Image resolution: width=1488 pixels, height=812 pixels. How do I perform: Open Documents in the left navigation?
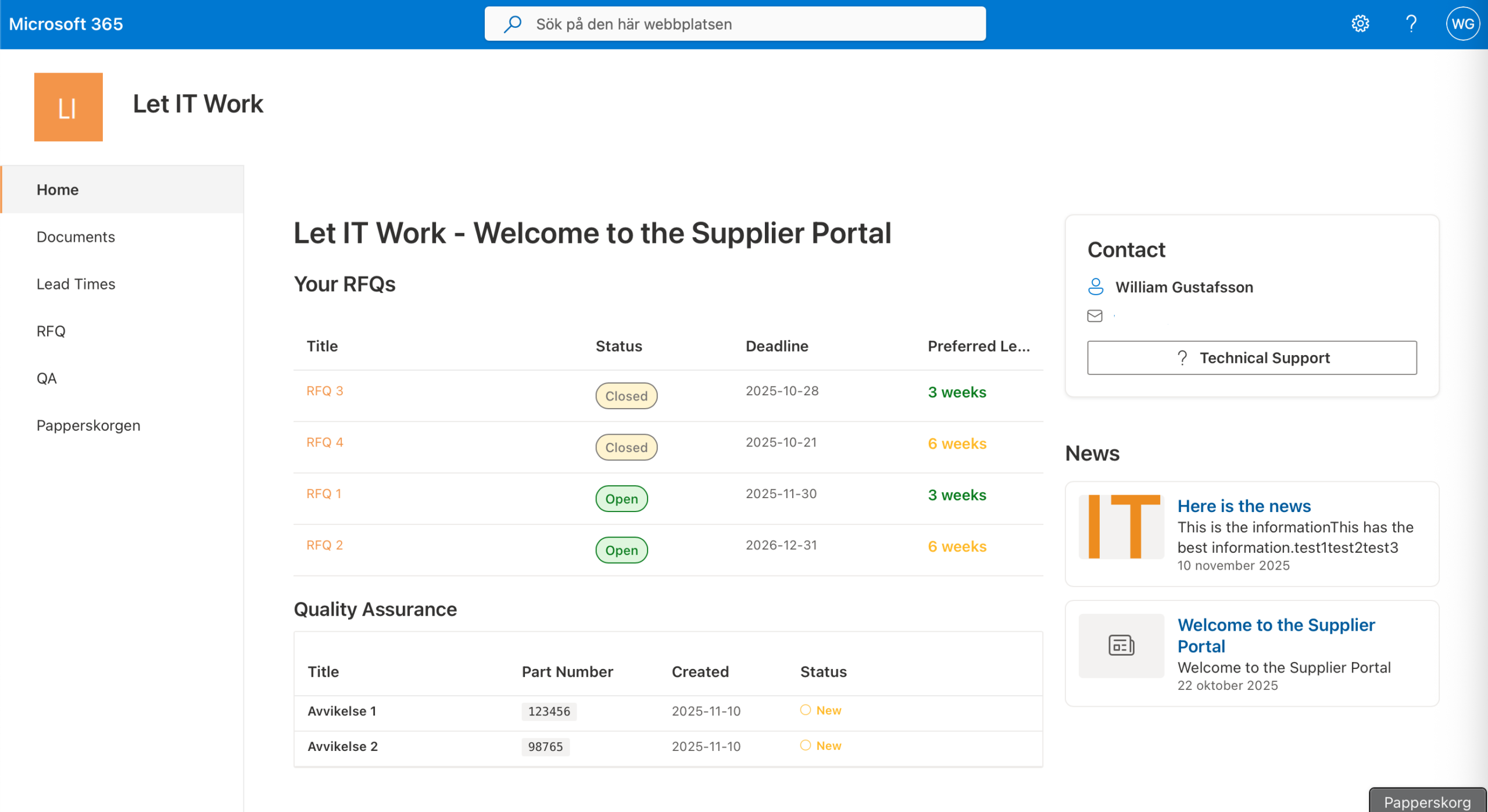pos(76,237)
